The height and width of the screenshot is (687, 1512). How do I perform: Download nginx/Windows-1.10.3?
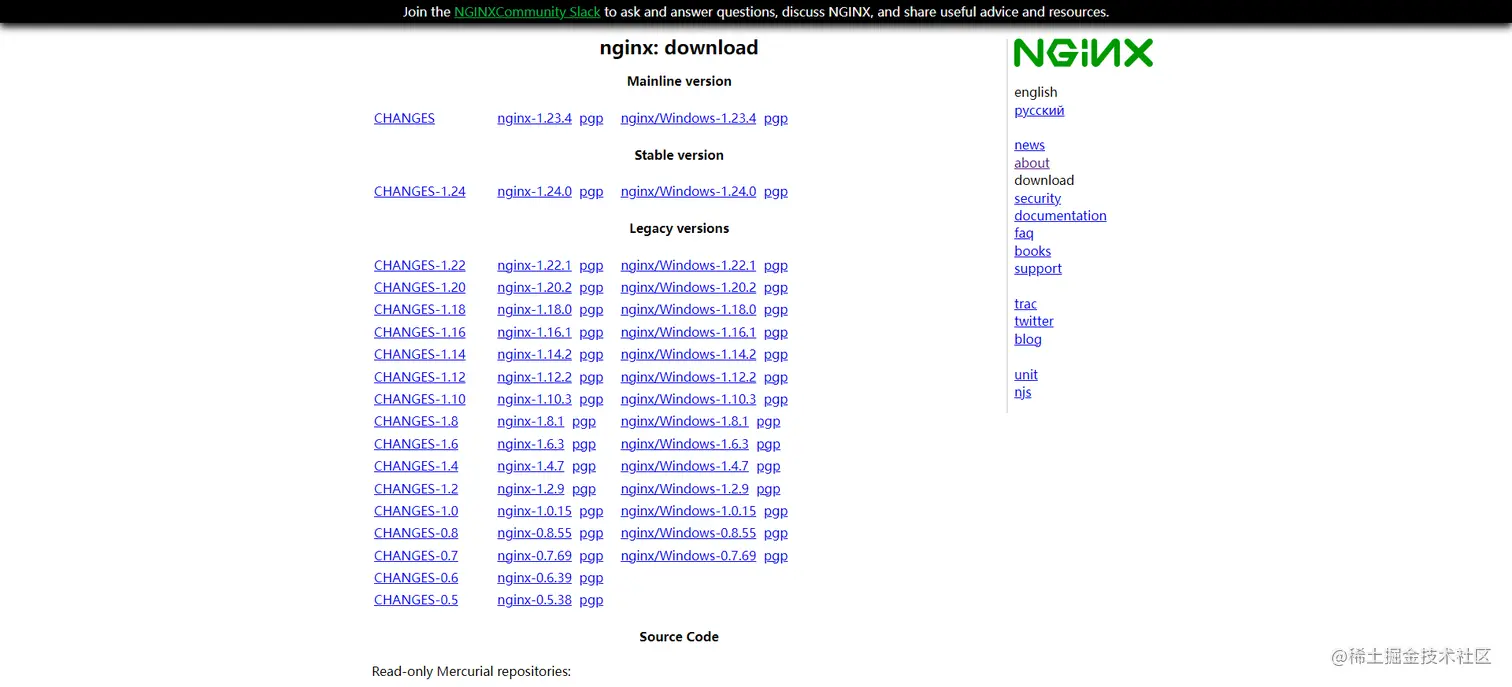tap(688, 399)
